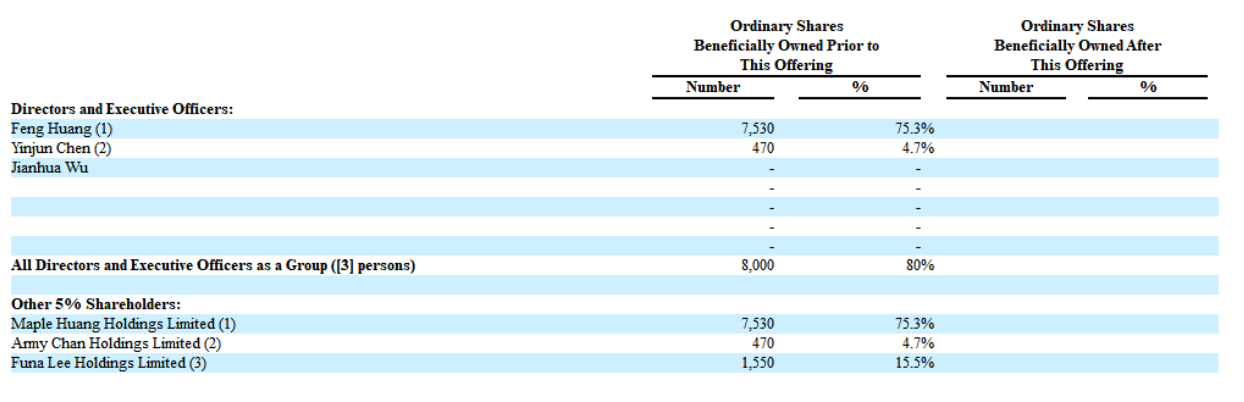Viewport: 1244px width, 402px height.
Task: Click the Number header under Prior to Offering
Action: 713,87
